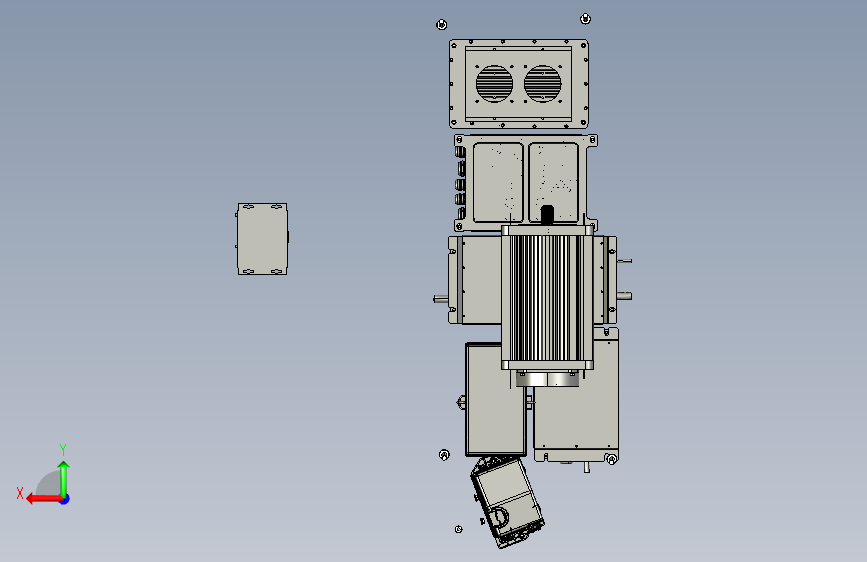The image size is (867, 562).
Task: Select the right circular fan grille
Action: tap(542, 84)
